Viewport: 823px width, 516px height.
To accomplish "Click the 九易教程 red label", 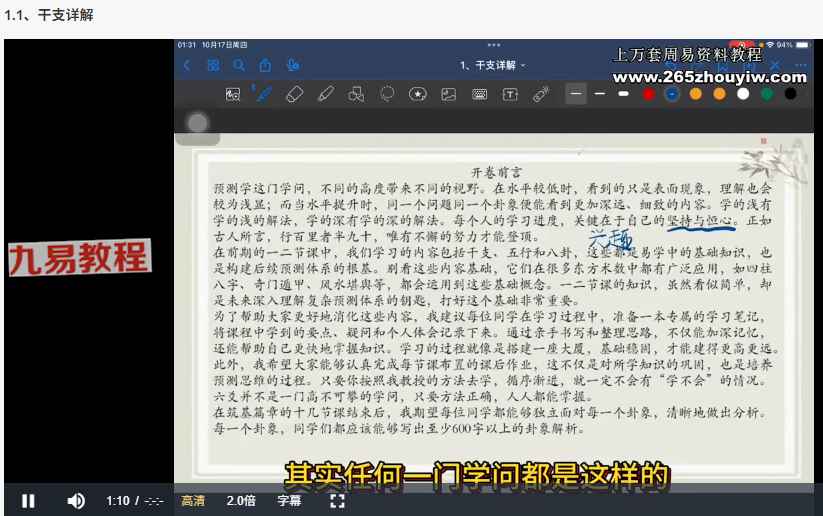I will coord(80,258).
